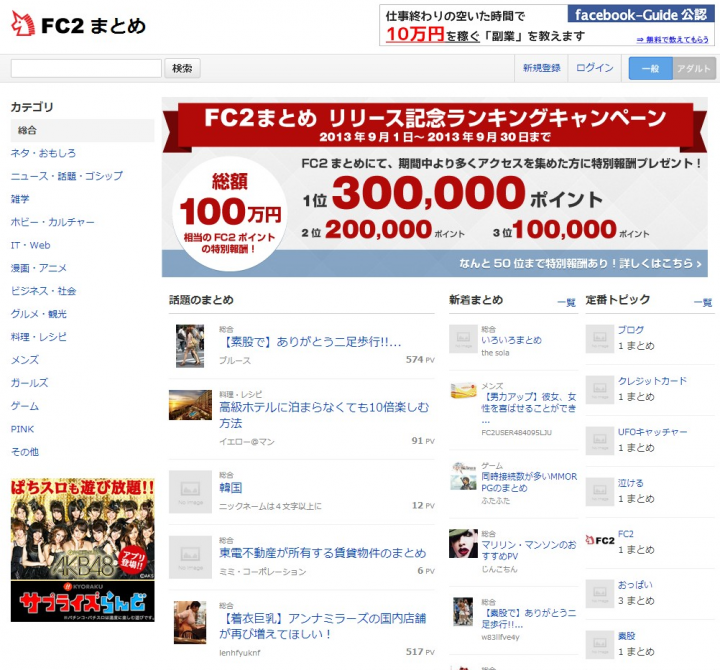Click the 東電不動産 no-image placeholder thumbnail
Image resolution: width=720 pixels, height=670 pixels.
pos(190,557)
